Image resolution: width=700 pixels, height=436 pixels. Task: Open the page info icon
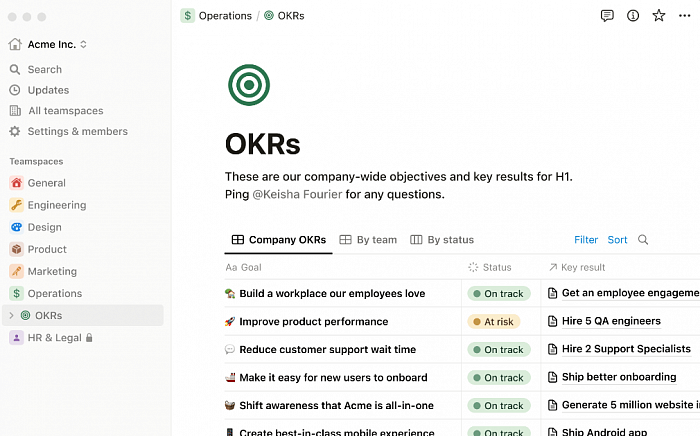[x=633, y=16]
